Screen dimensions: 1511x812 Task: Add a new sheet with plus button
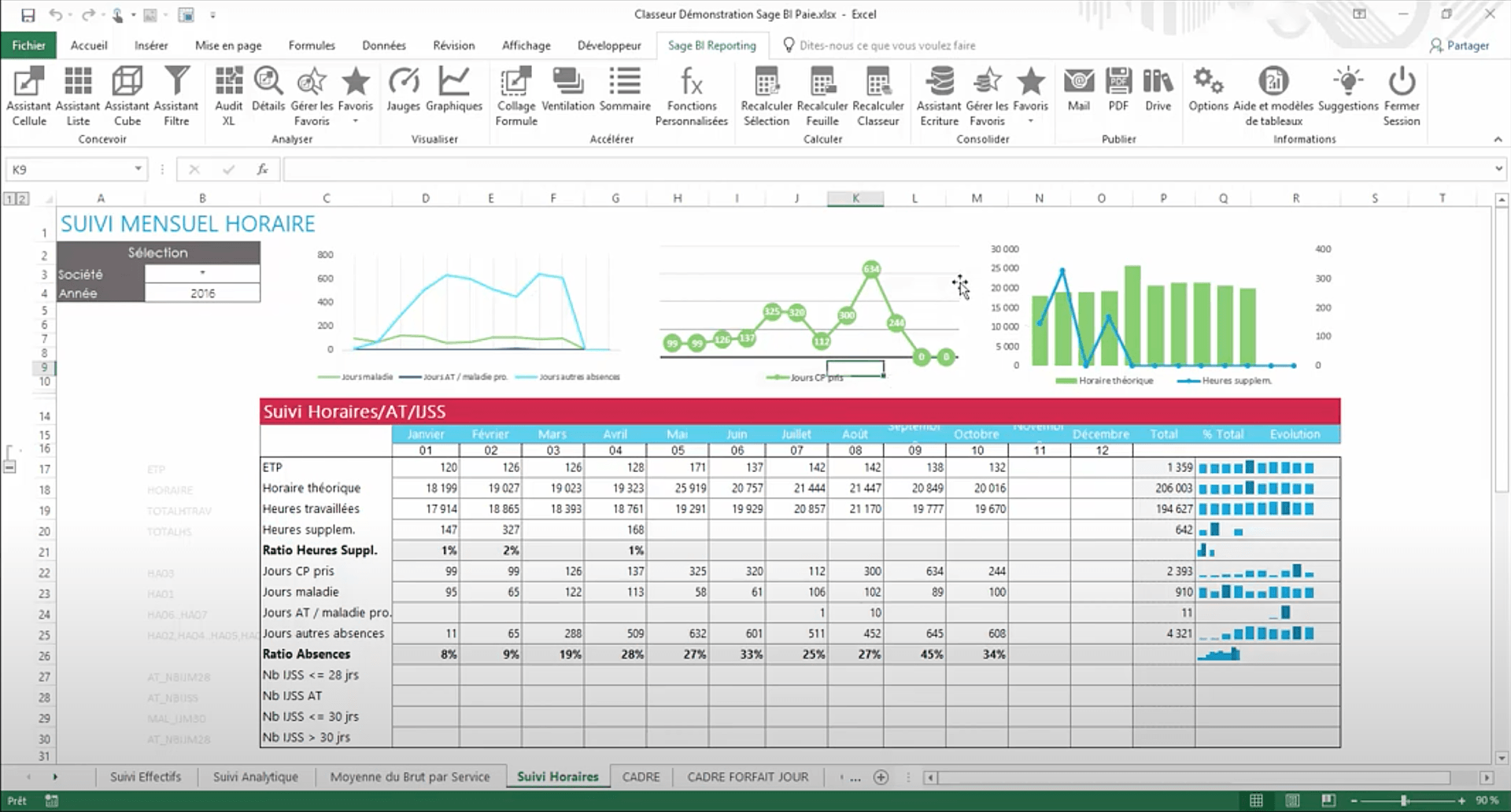[881, 777]
